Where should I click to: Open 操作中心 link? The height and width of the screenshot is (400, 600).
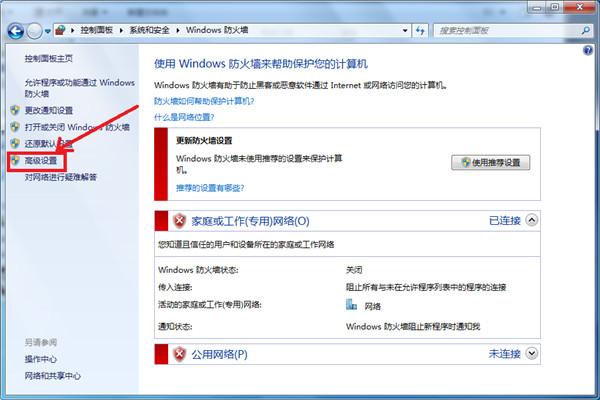tap(41, 359)
